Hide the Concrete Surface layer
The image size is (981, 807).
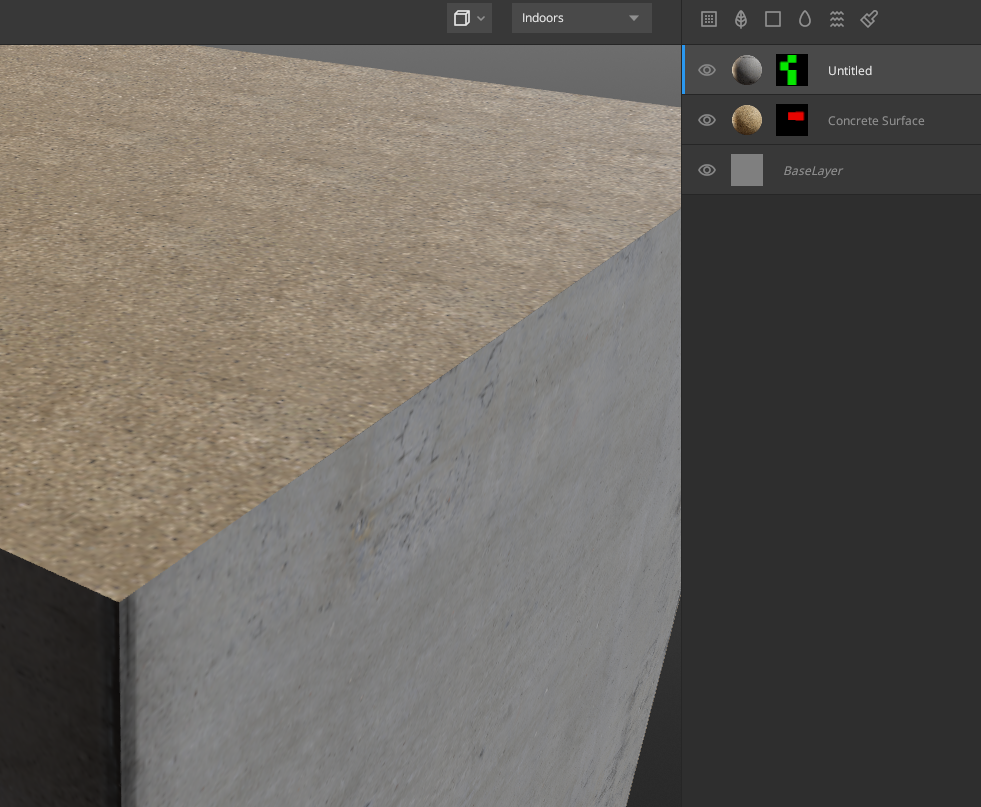[x=707, y=120]
